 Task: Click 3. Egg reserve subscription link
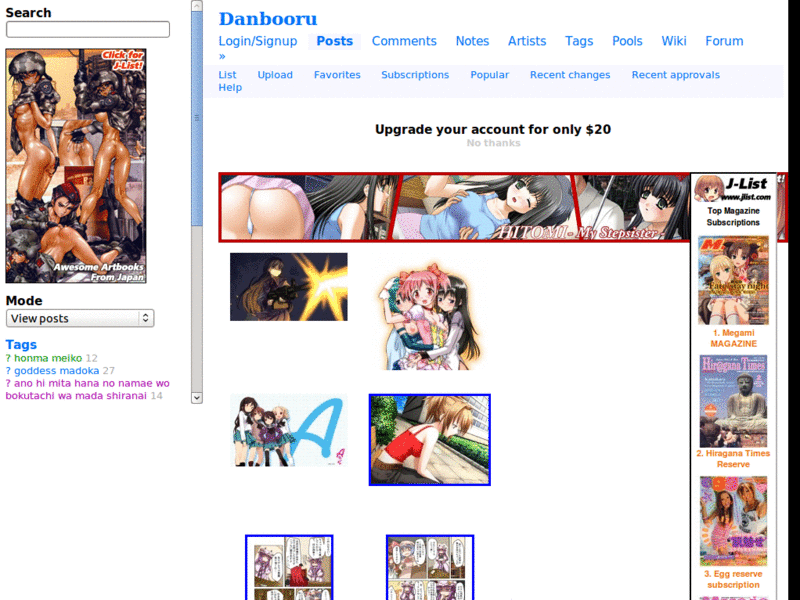[x=733, y=580]
